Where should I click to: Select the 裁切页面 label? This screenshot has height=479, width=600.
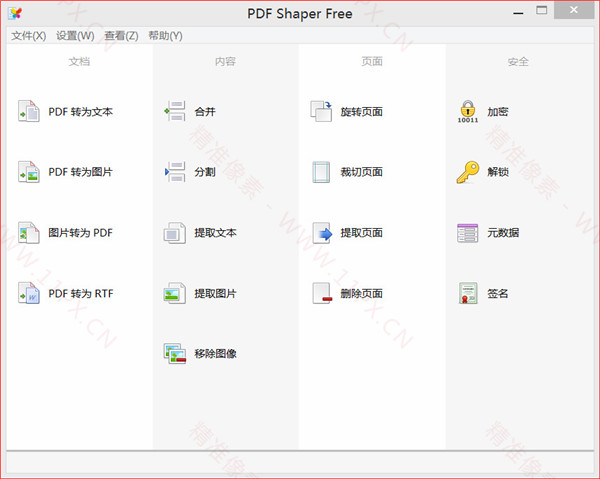362,172
